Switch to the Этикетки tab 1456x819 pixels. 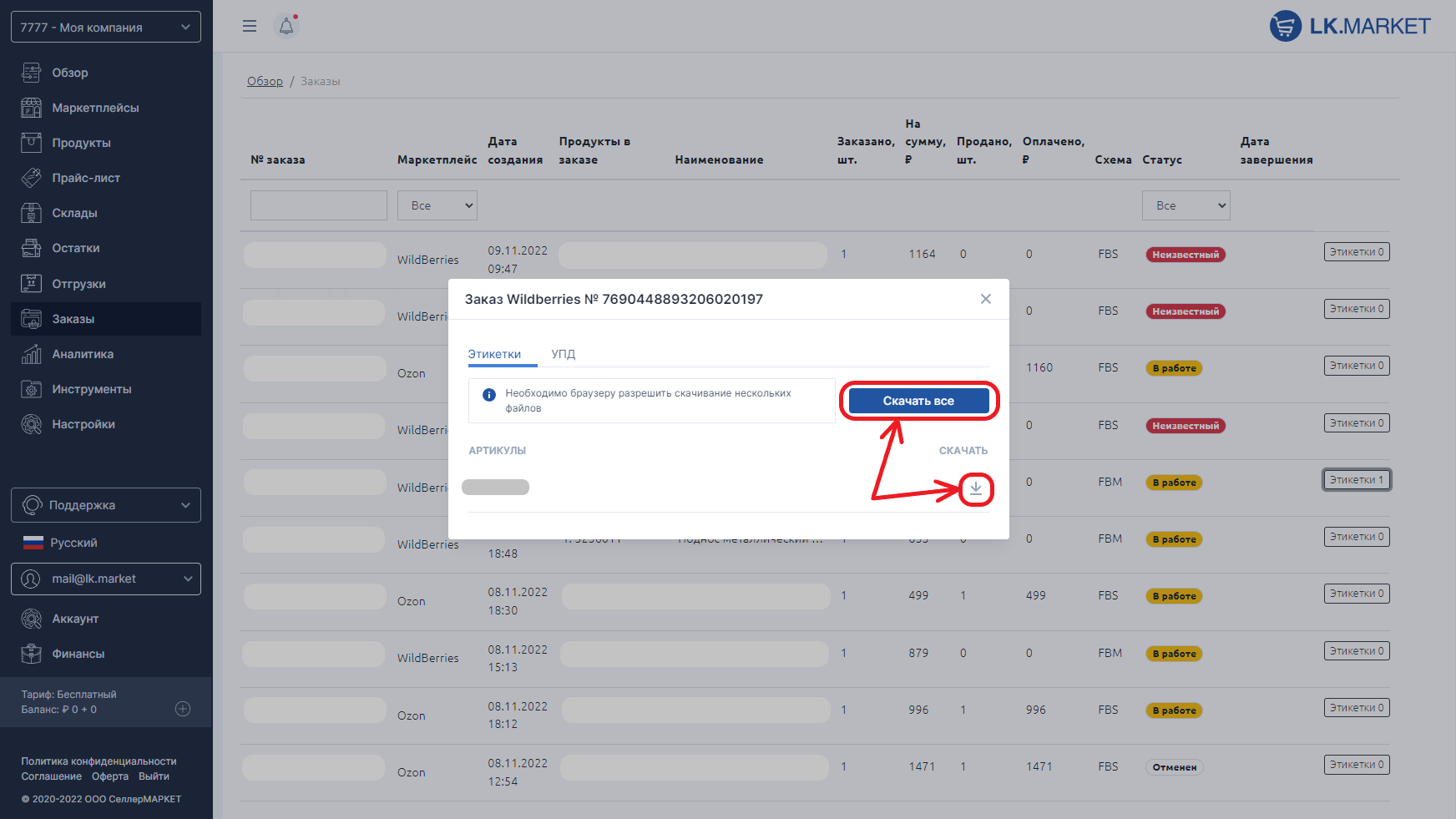(494, 354)
